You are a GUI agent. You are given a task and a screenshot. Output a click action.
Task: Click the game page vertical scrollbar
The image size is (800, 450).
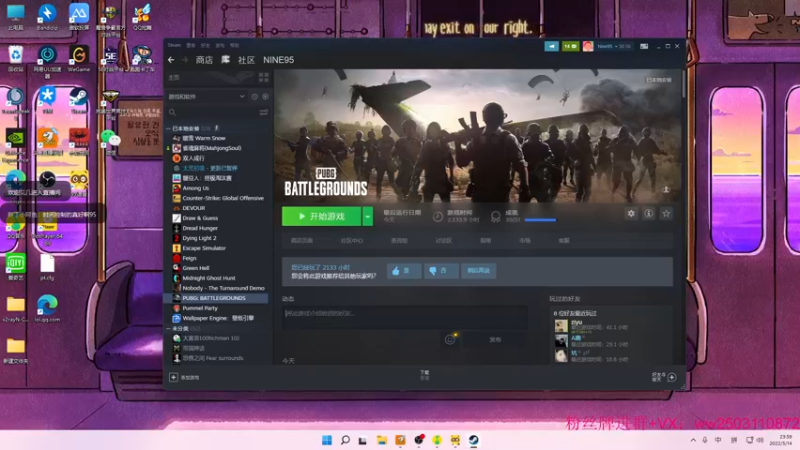click(x=684, y=84)
